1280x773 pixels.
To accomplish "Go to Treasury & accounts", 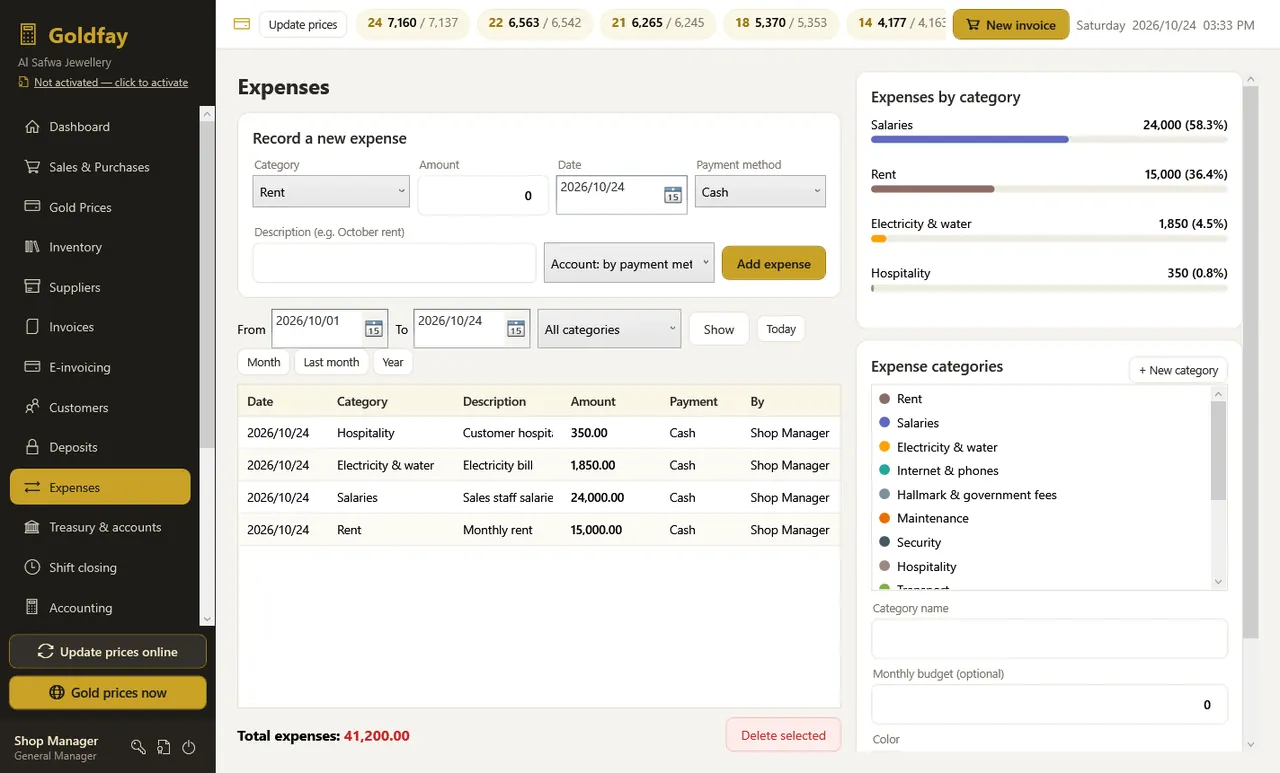I will (x=100, y=527).
